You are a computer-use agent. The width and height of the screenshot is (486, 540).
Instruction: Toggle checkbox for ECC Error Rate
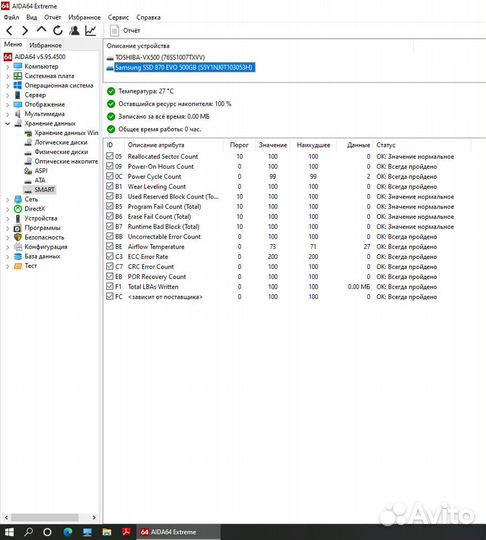[x=110, y=256]
